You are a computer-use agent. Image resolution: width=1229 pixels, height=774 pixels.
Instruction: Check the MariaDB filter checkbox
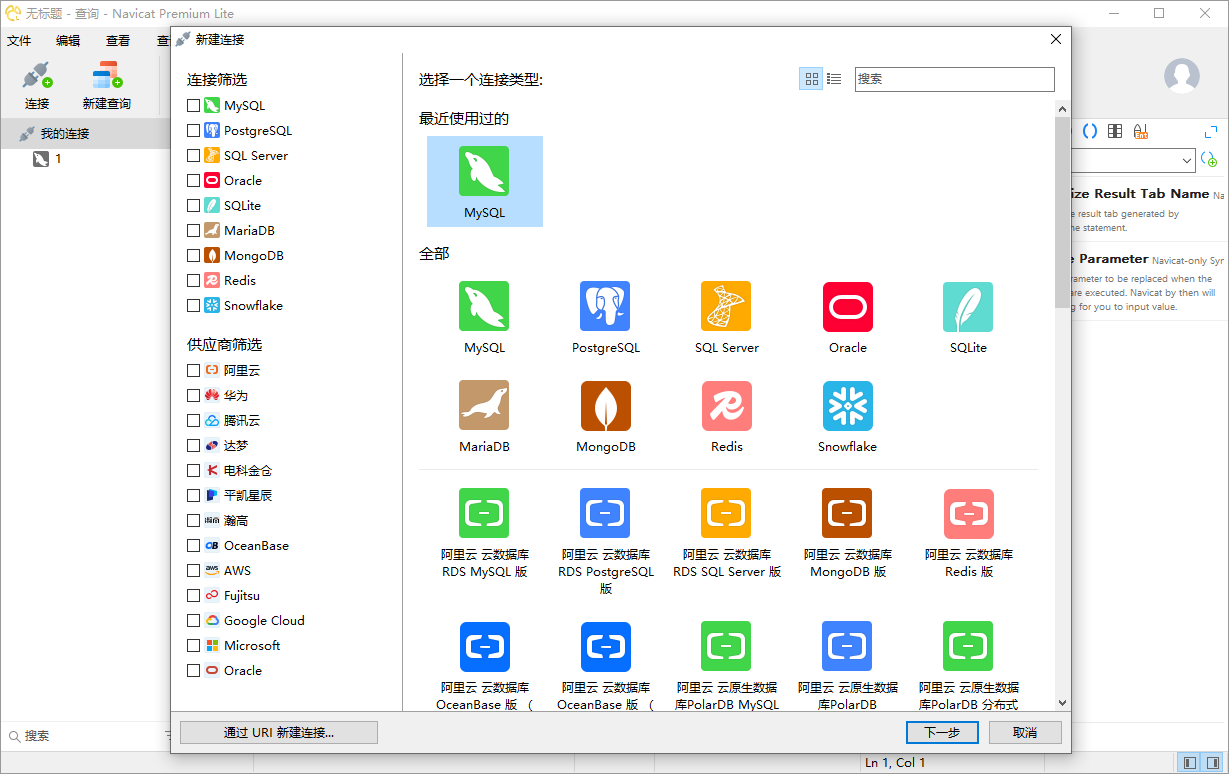point(193,230)
